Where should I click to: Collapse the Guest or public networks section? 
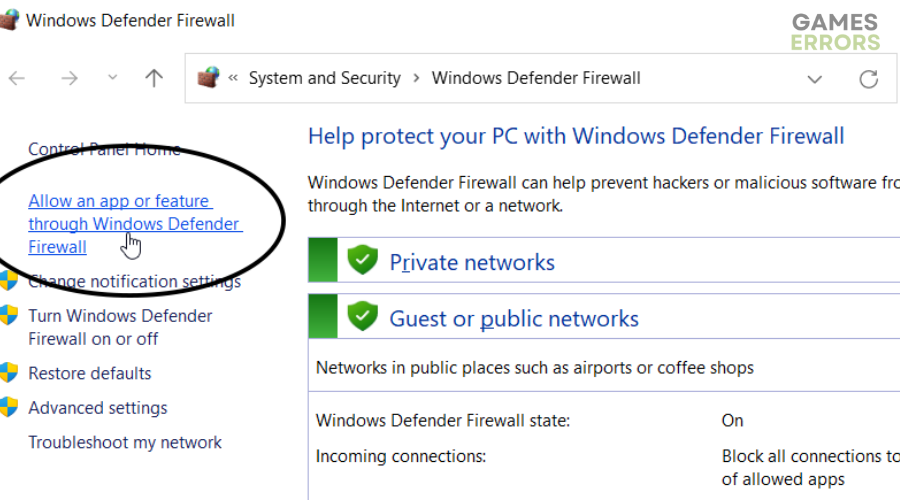514,319
